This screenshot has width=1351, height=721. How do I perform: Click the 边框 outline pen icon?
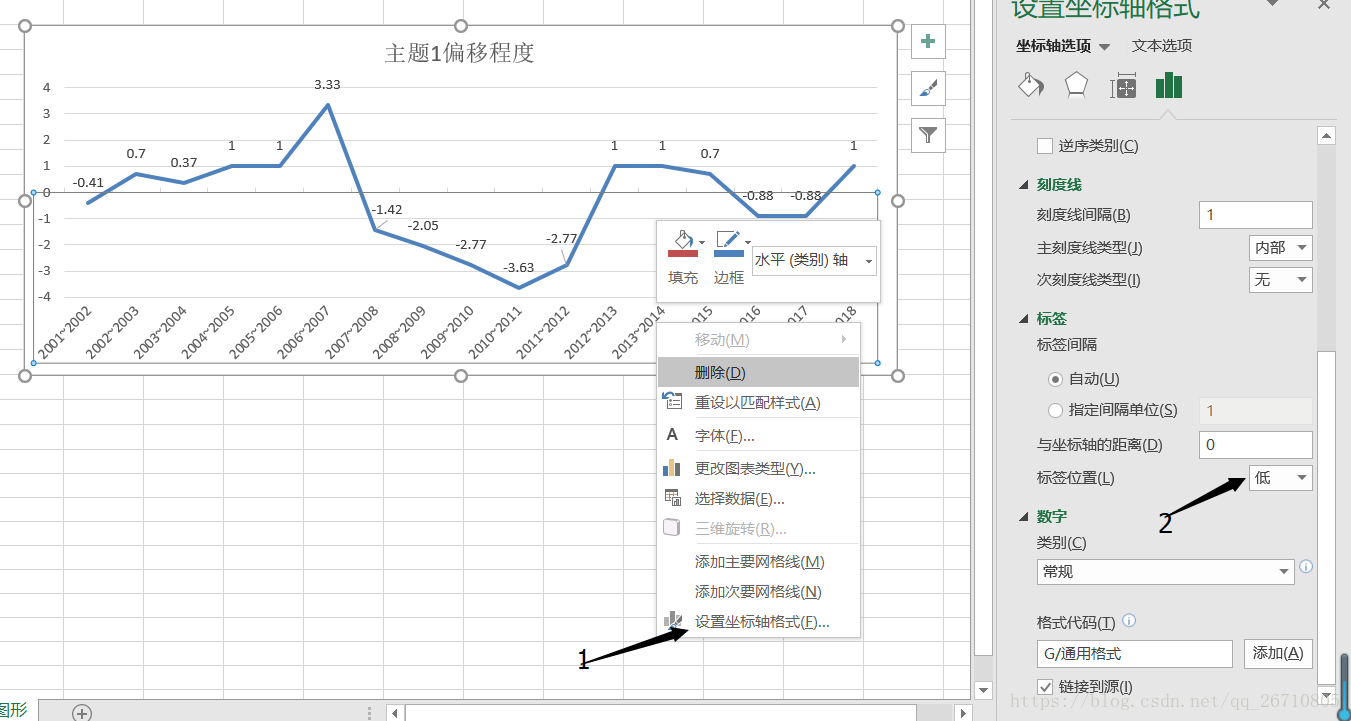click(x=729, y=243)
